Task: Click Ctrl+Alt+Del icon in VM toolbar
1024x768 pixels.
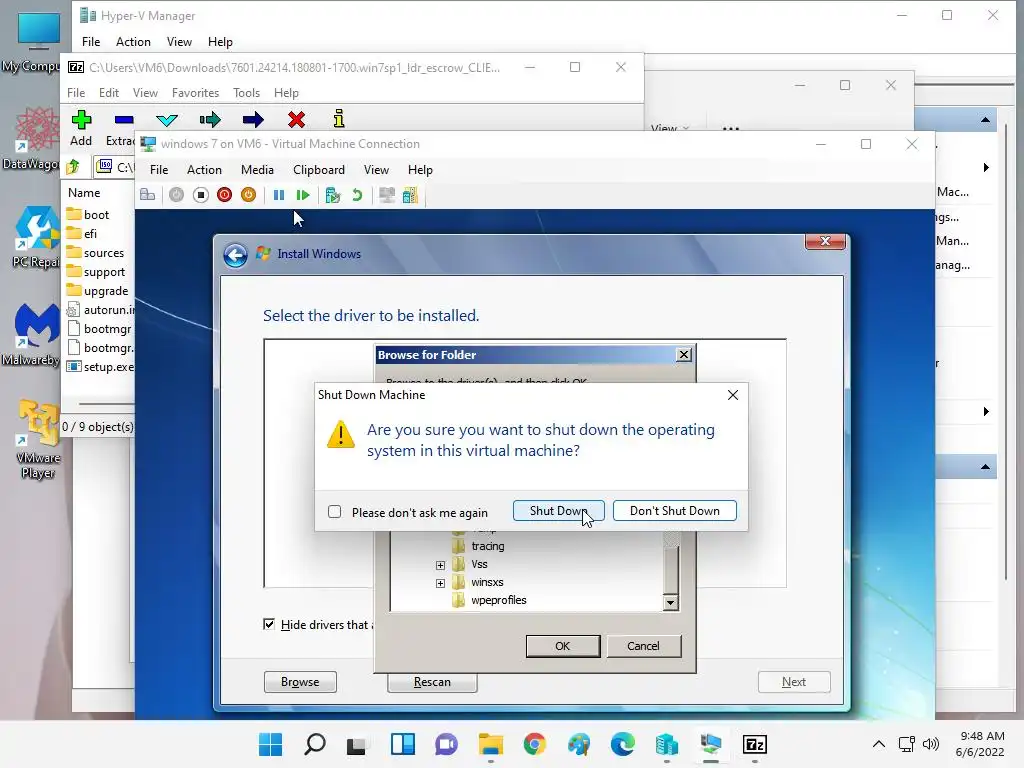Action: pos(148,195)
